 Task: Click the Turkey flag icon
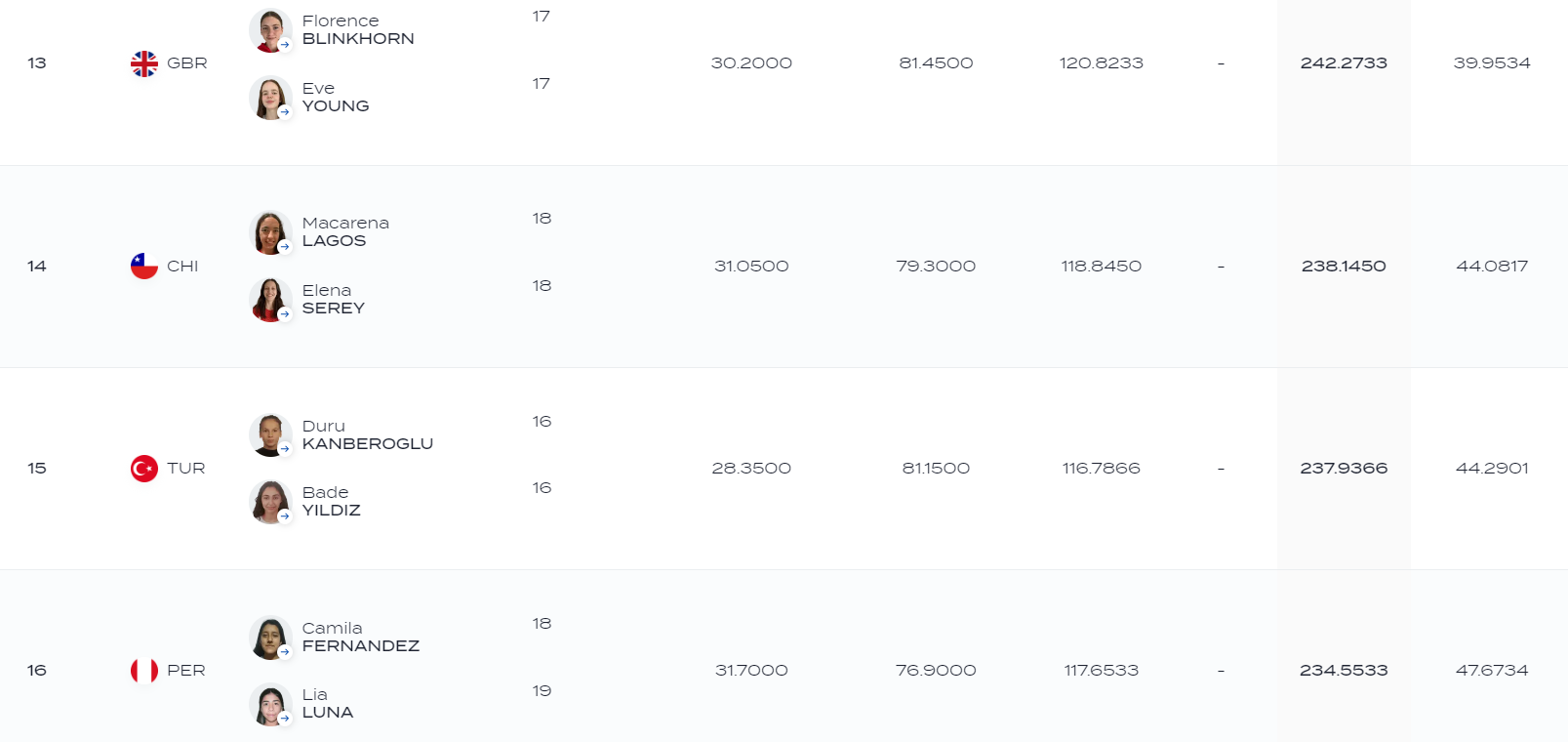tap(144, 469)
